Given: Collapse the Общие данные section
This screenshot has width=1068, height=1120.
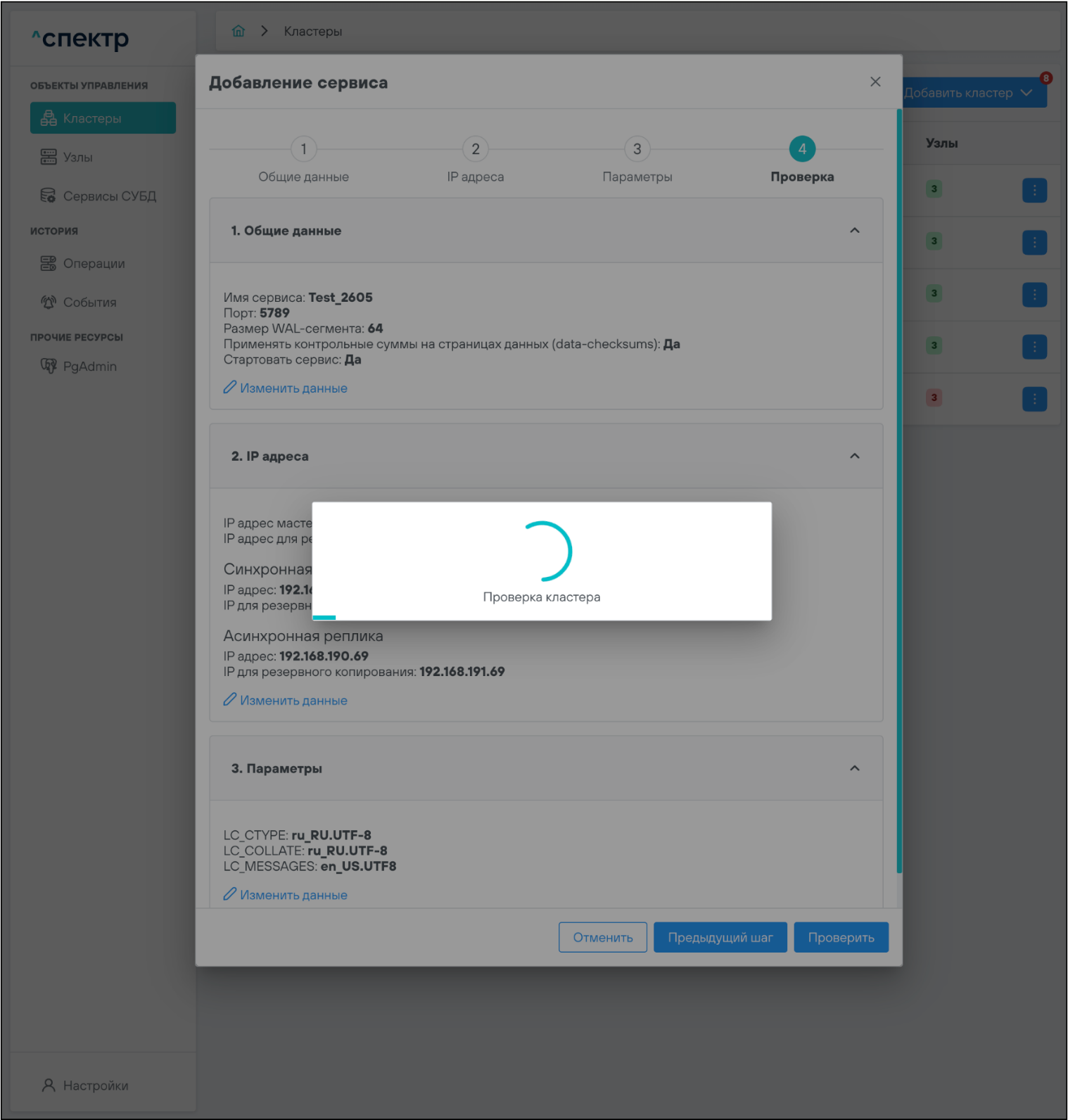Looking at the screenshot, I should pos(854,231).
